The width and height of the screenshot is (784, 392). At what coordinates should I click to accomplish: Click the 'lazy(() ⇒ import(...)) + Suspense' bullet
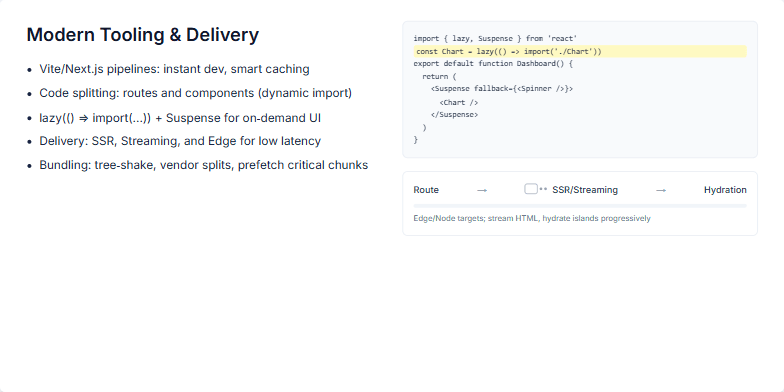(x=180, y=118)
